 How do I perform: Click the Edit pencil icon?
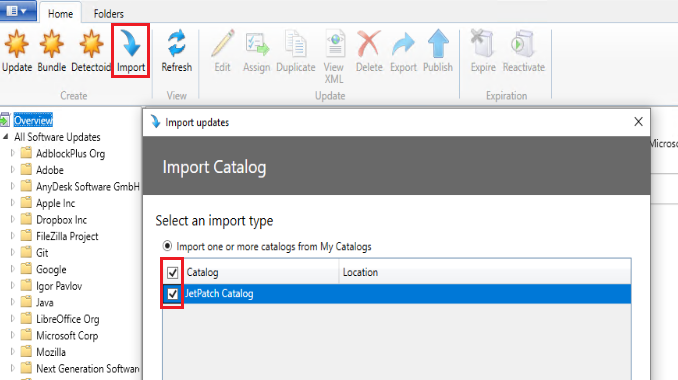click(223, 43)
